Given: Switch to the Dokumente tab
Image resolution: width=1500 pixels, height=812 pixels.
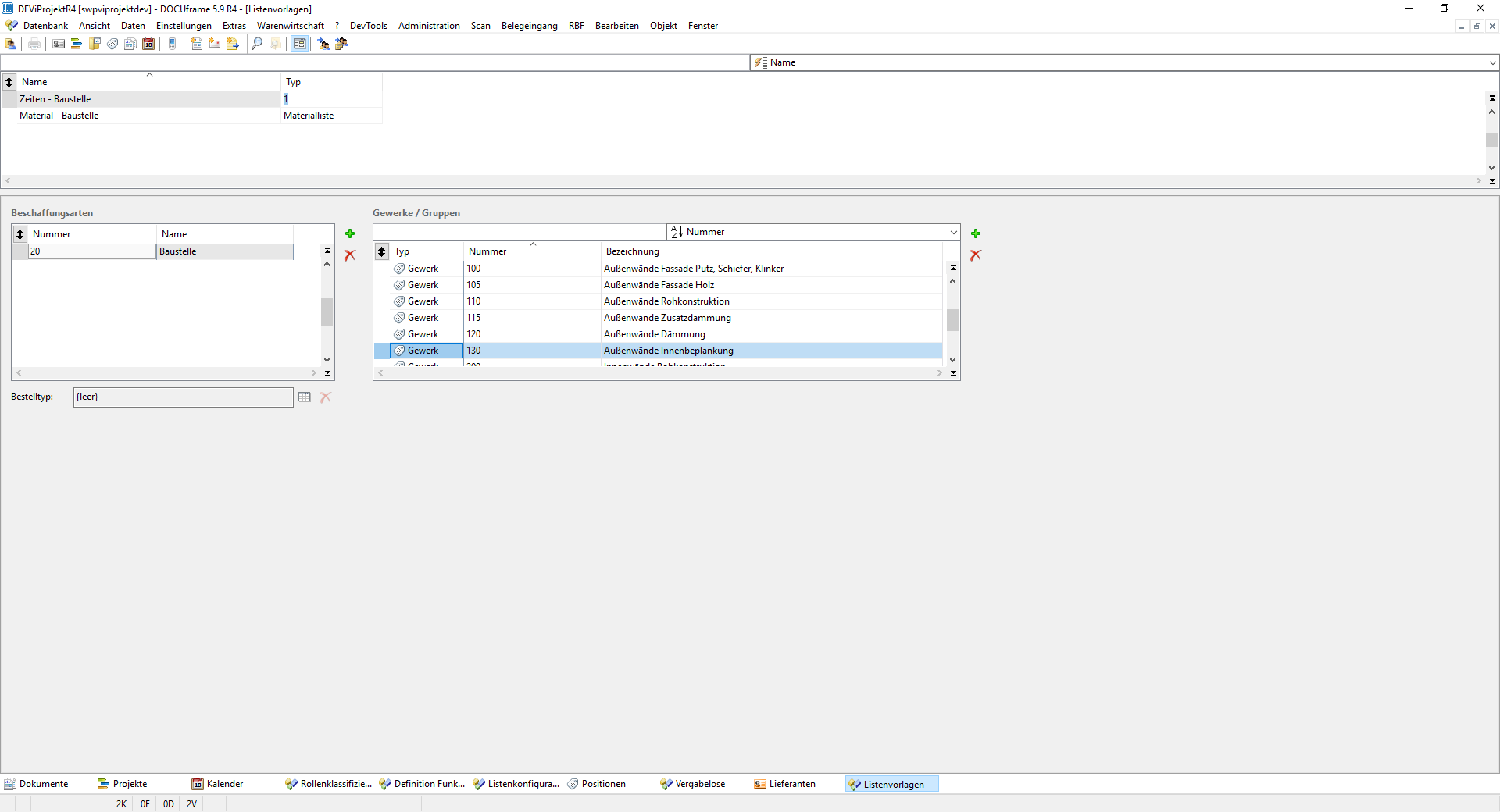Looking at the screenshot, I should tap(37, 784).
